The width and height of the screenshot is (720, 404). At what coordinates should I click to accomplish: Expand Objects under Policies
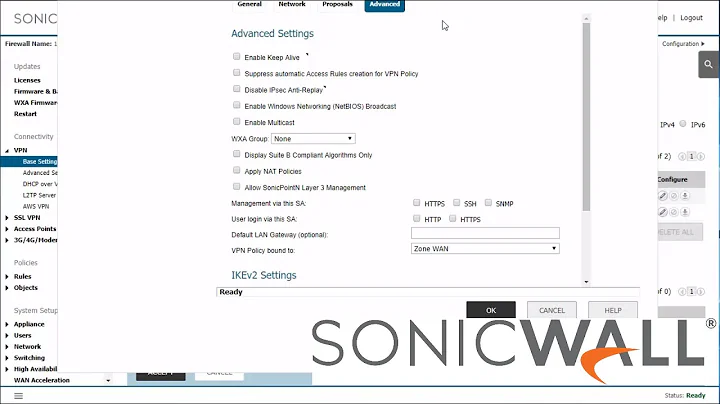(7, 288)
